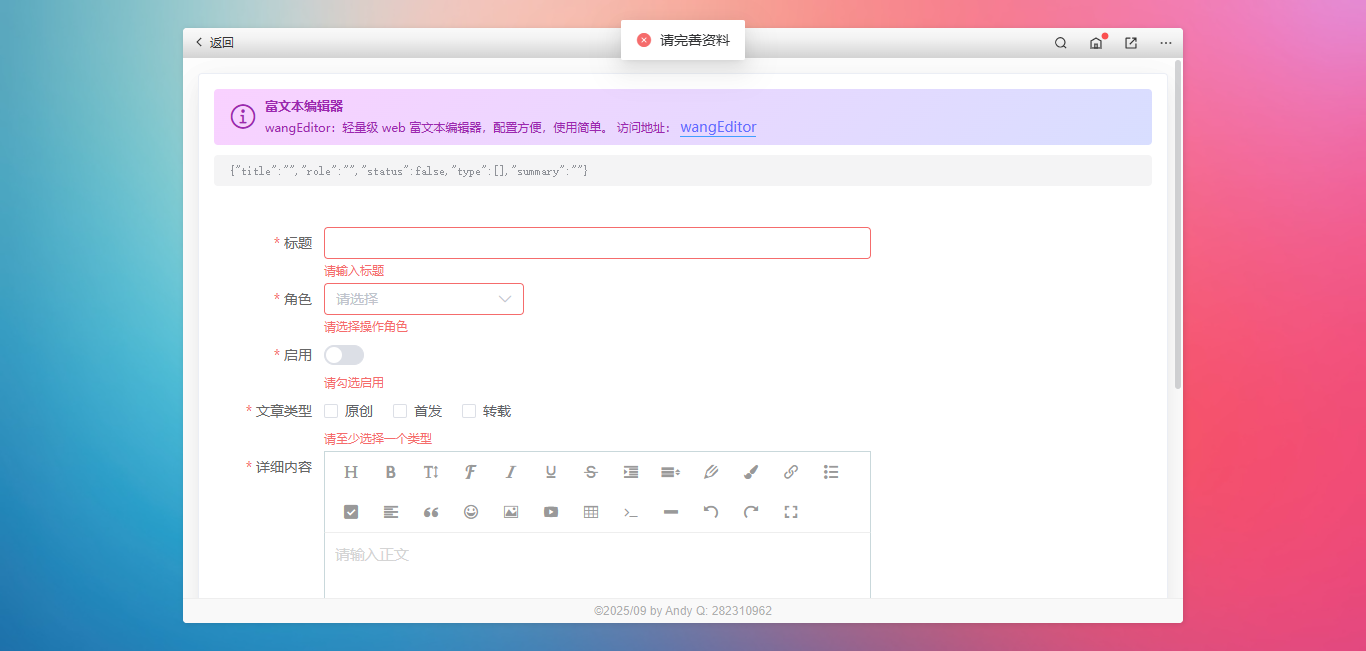The image size is (1366, 651).
Task: Click the insert table icon
Action: 591,512
